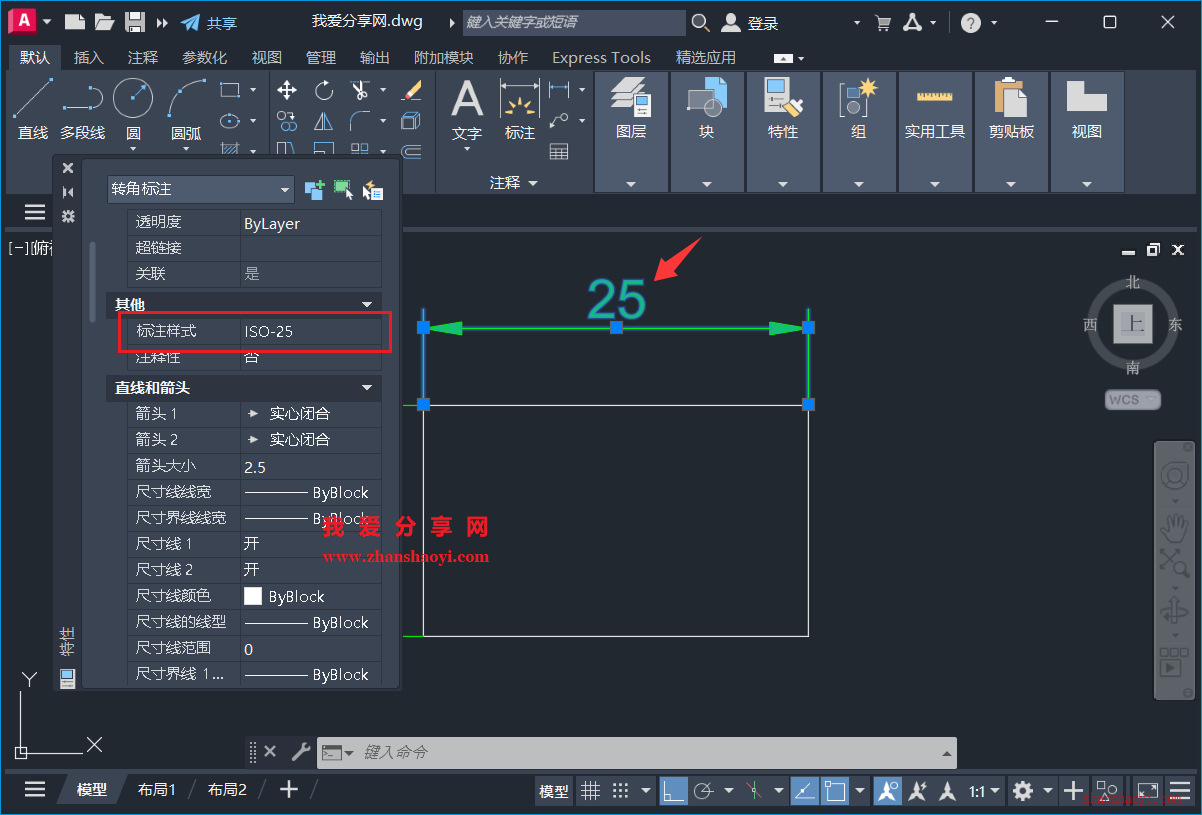
Task: Expand the 特性 panel dropdown
Action: point(783,184)
